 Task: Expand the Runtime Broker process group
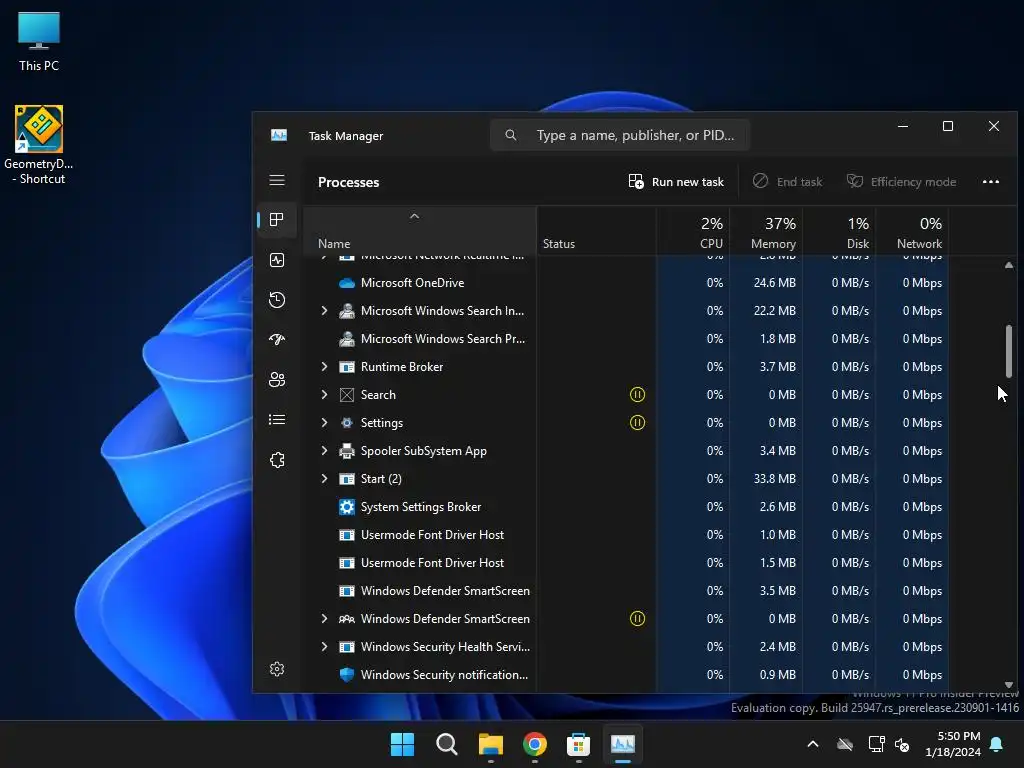coord(324,366)
